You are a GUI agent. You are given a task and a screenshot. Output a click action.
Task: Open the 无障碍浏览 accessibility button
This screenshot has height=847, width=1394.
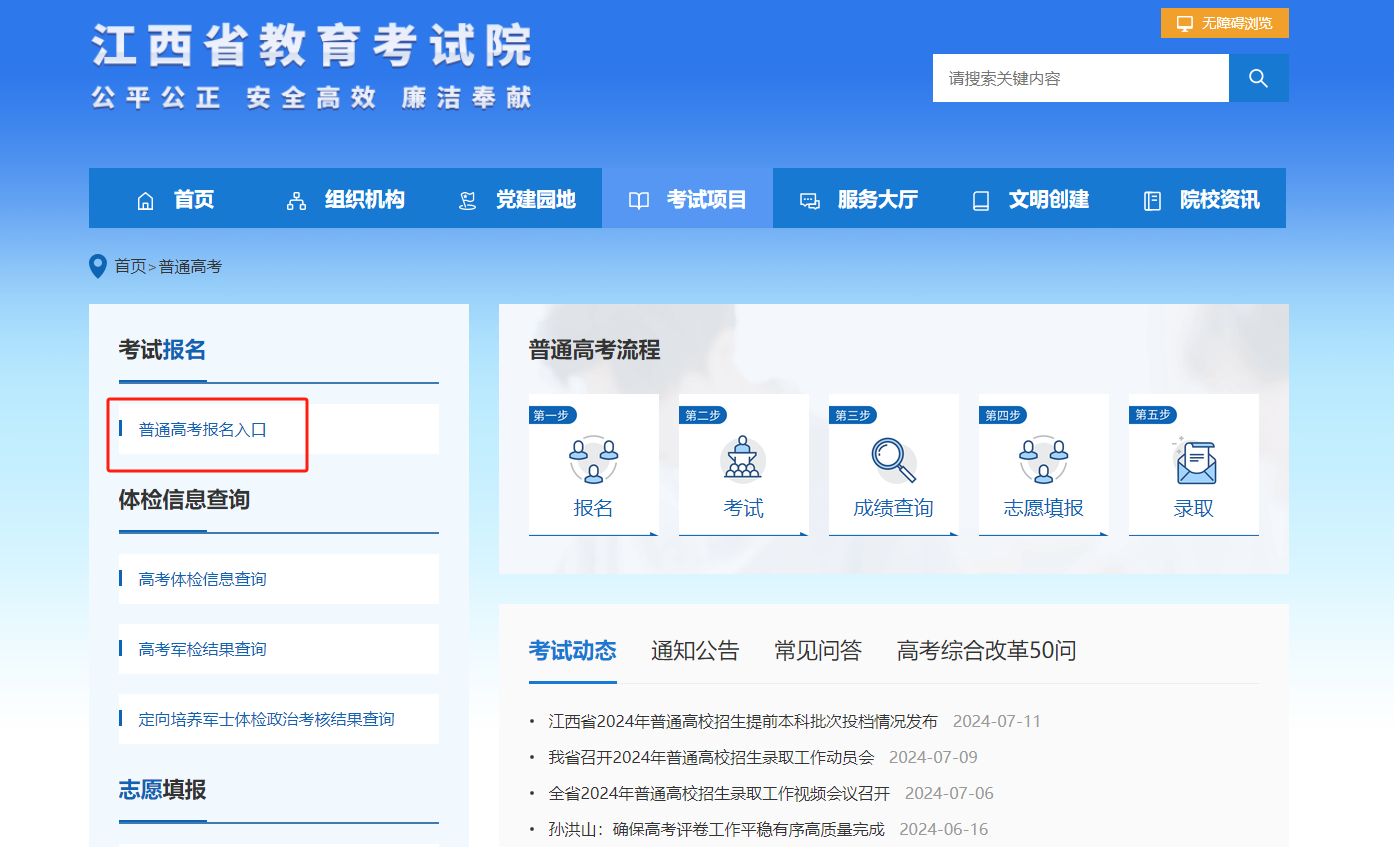1225,23
